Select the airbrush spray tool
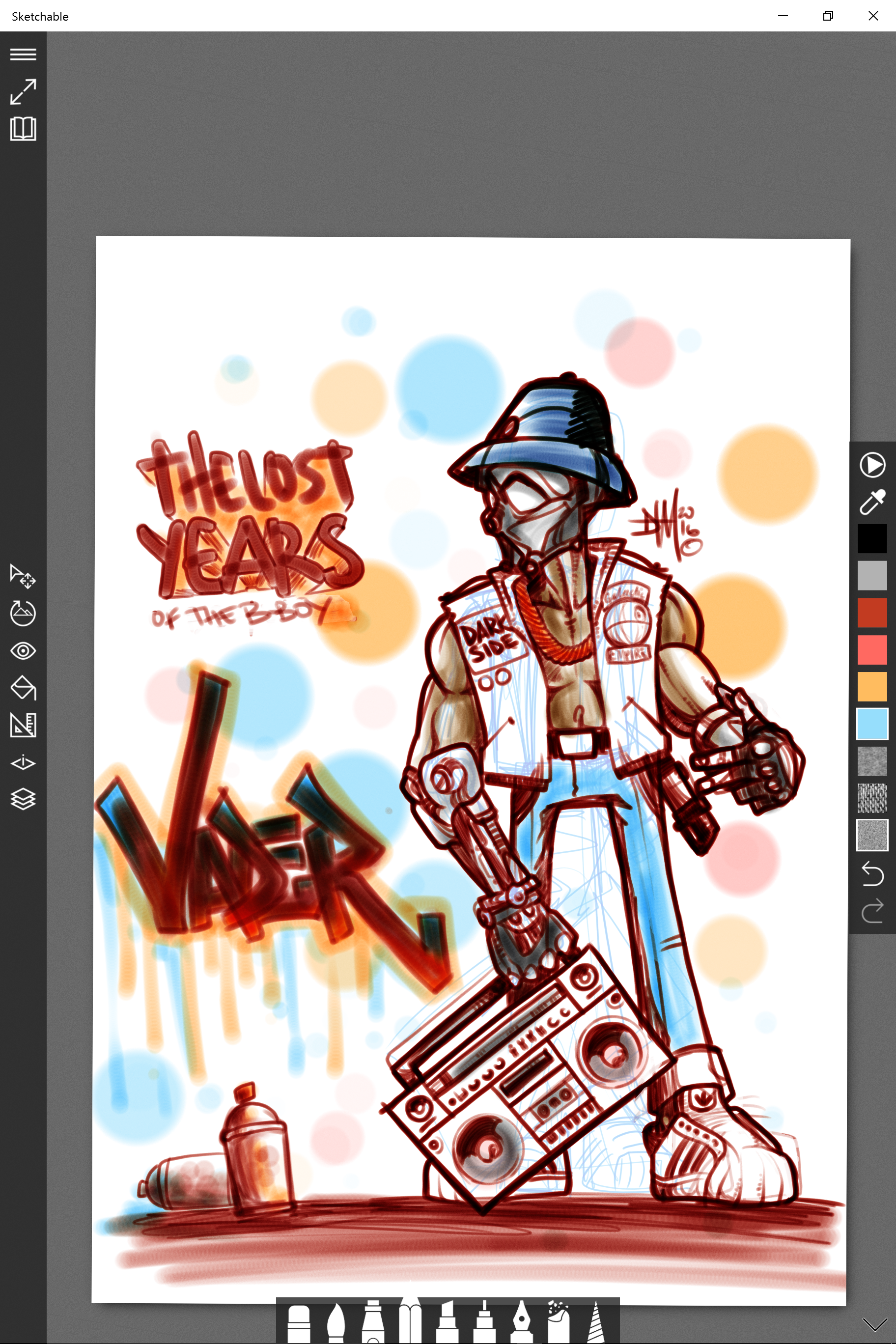The width and height of the screenshot is (896, 1344). click(559, 1322)
